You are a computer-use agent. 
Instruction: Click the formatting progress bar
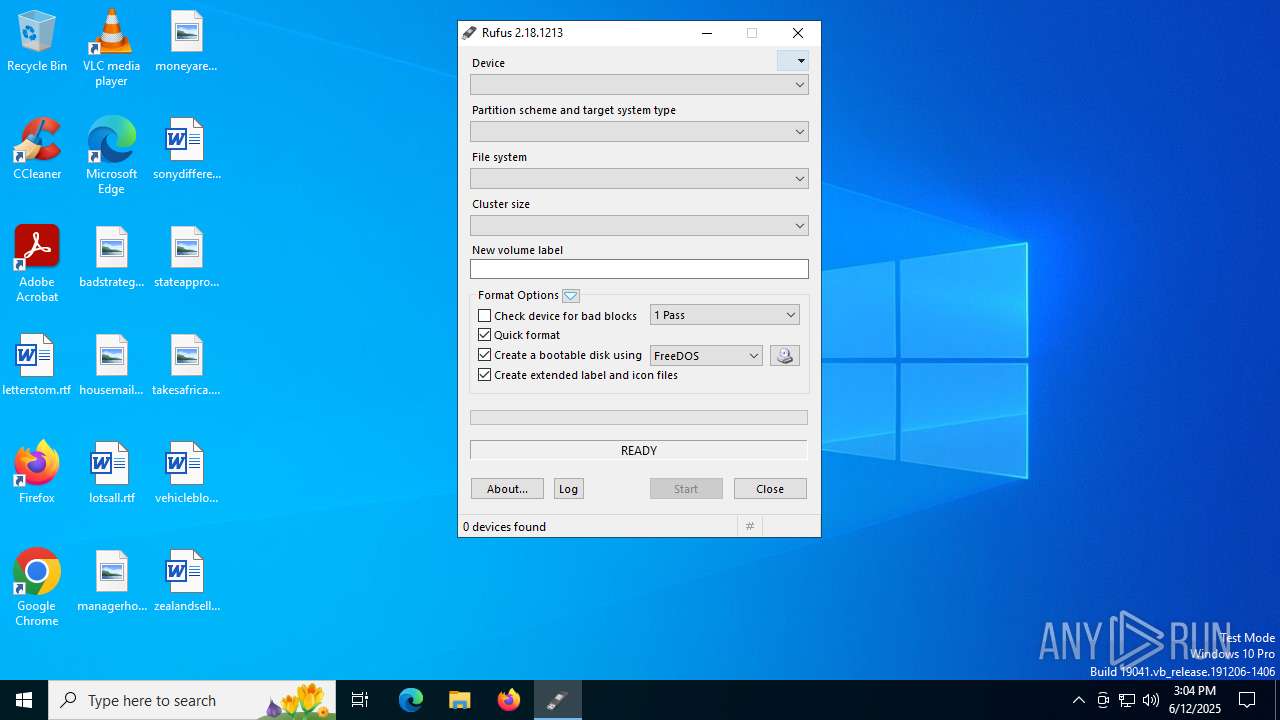pyautogui.click(x=639, y=417)
